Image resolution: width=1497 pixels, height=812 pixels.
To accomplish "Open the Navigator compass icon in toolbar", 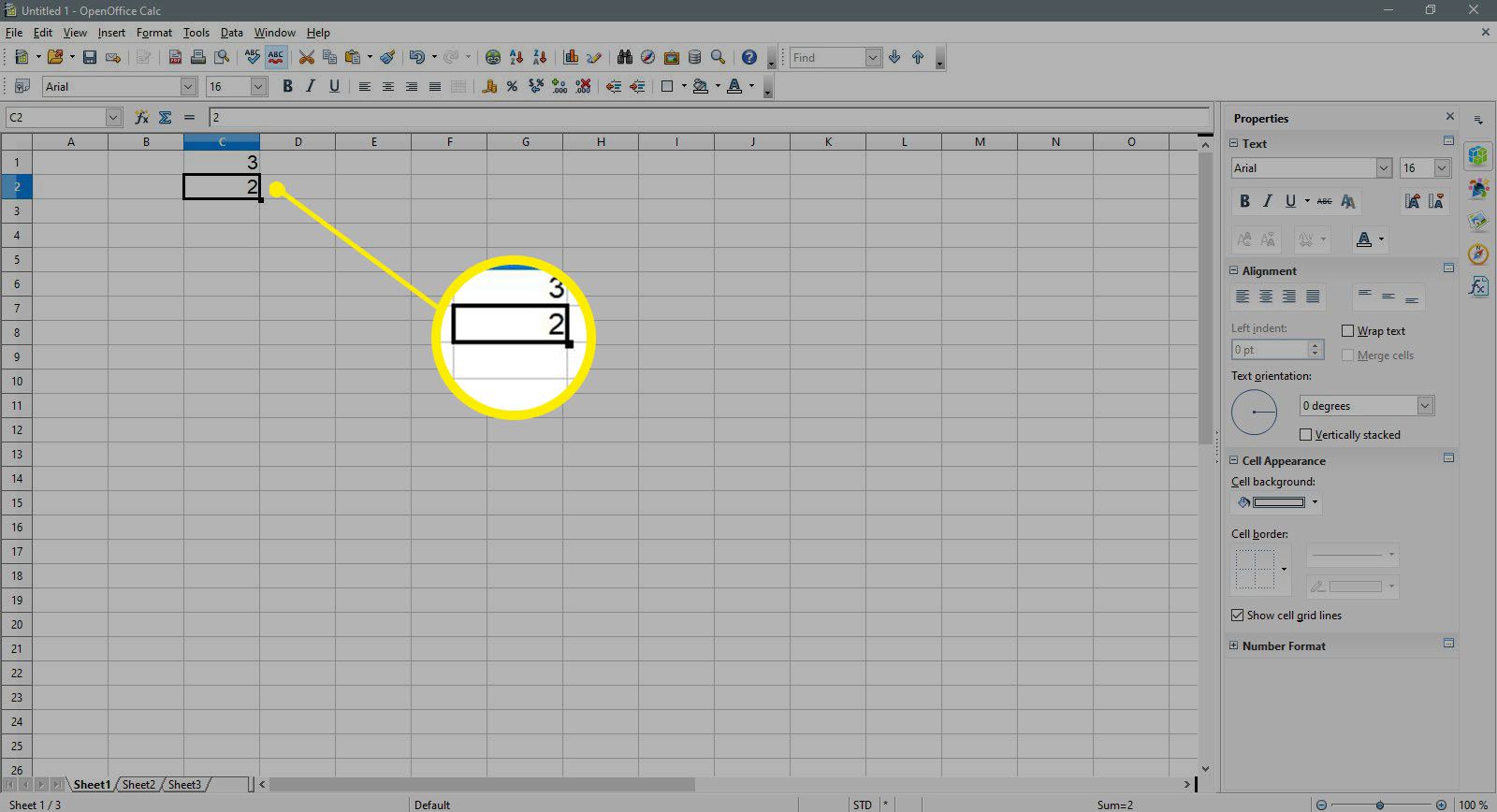I will tap(647, 57).
